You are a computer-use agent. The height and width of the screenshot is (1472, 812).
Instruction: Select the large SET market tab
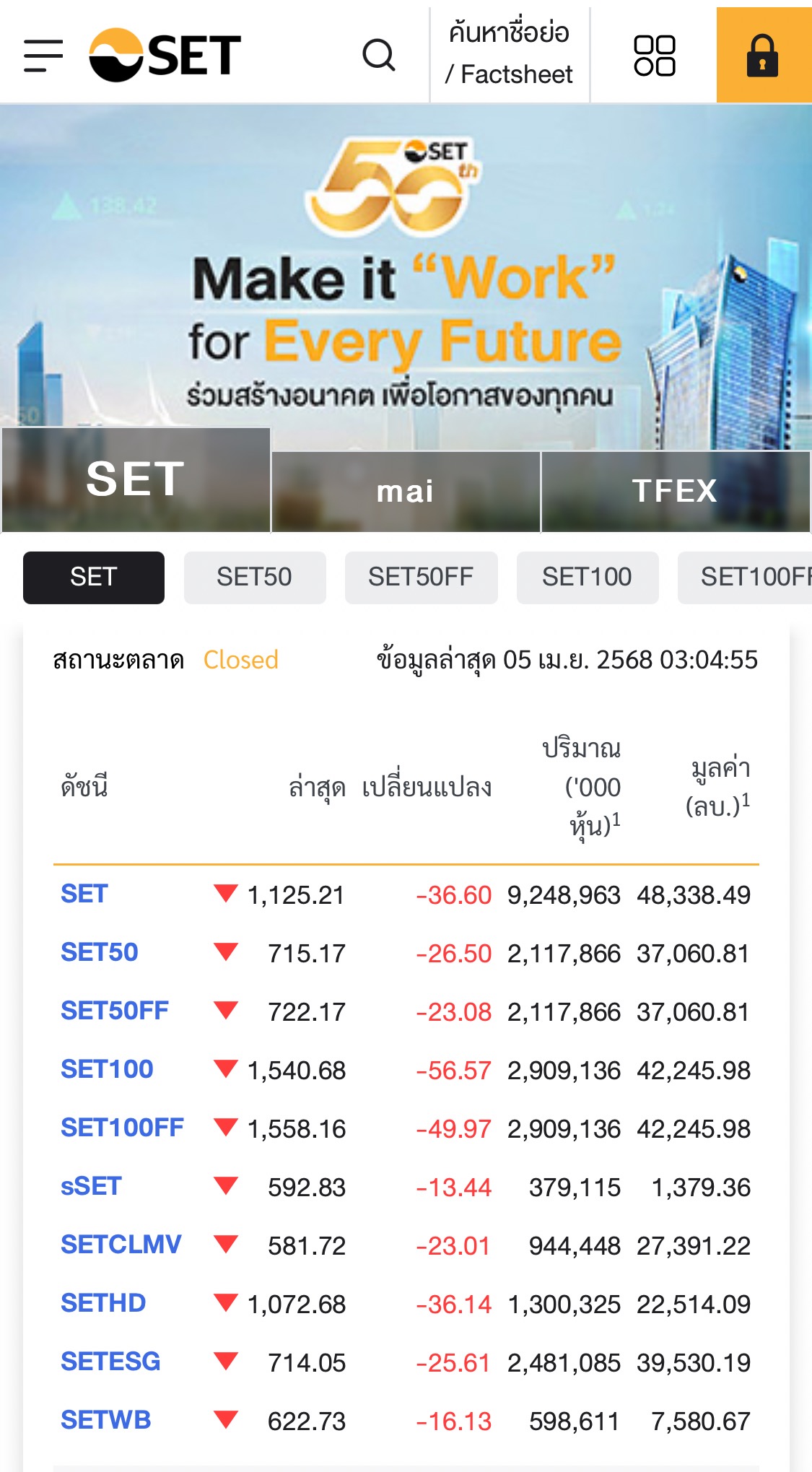click(136, 479)
